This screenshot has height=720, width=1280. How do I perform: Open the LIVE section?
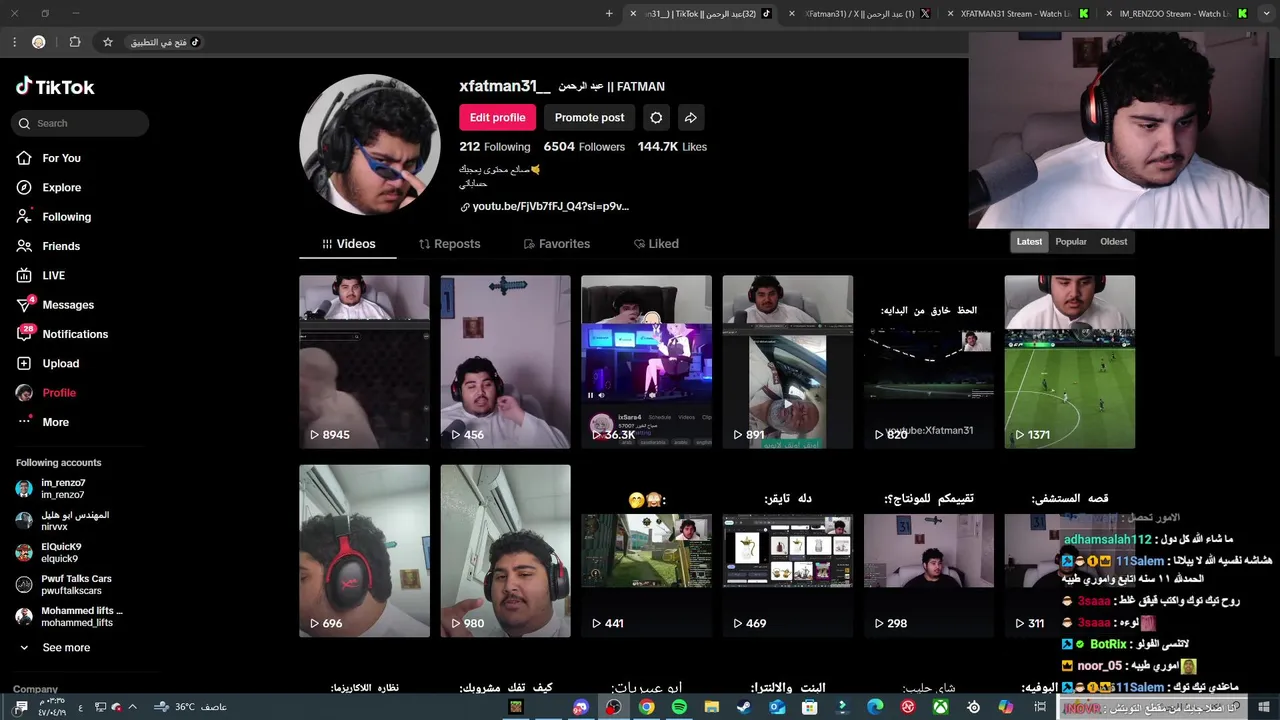point(53,275)
